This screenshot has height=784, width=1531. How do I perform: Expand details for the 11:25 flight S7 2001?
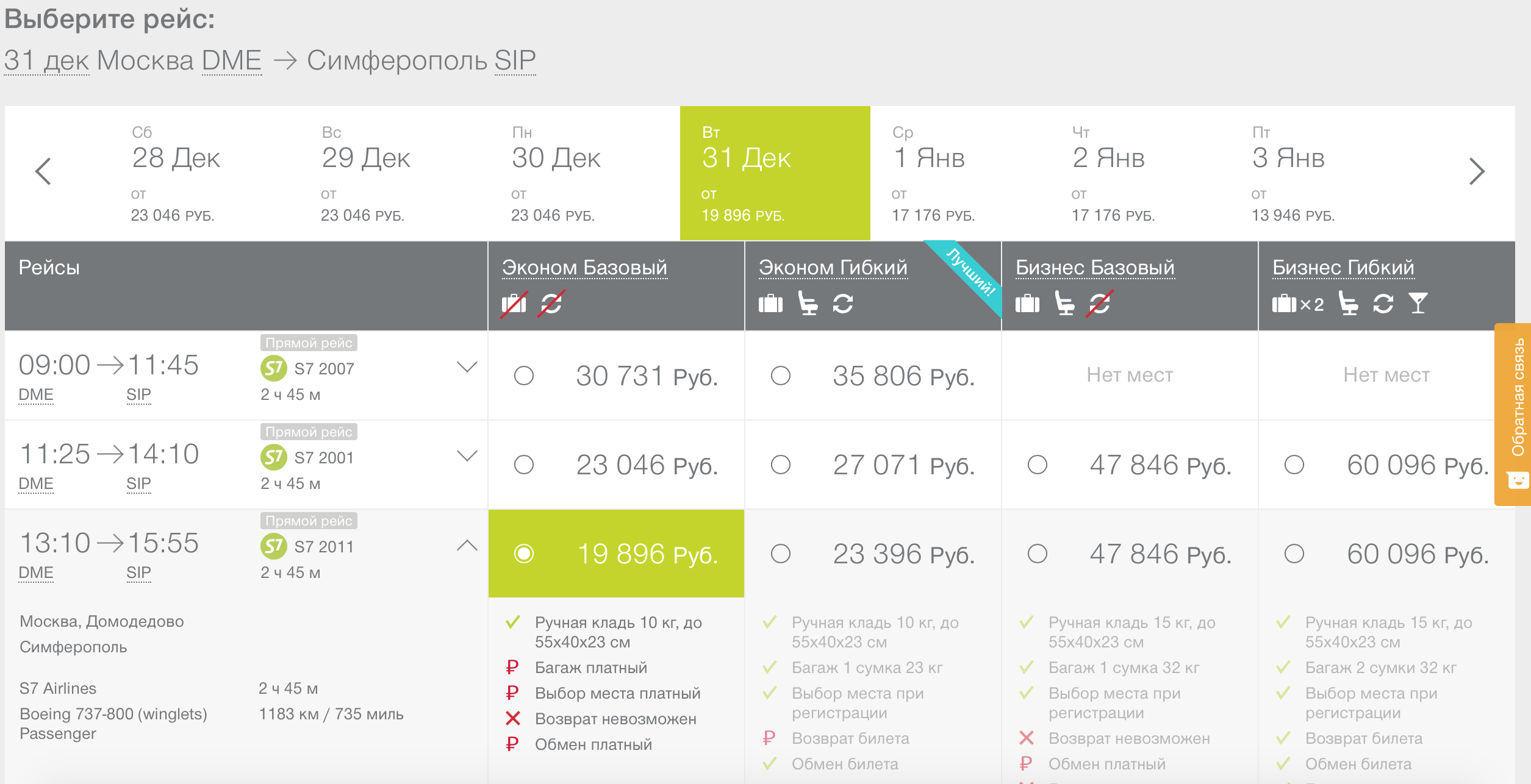[467, 456]
